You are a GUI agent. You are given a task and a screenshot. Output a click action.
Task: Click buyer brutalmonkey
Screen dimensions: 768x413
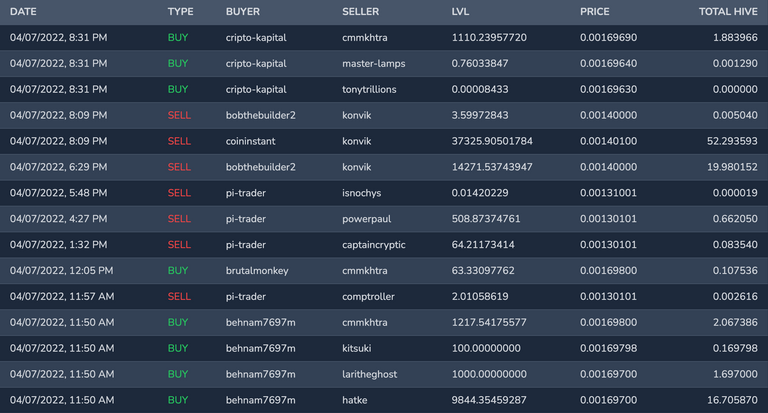257,271
